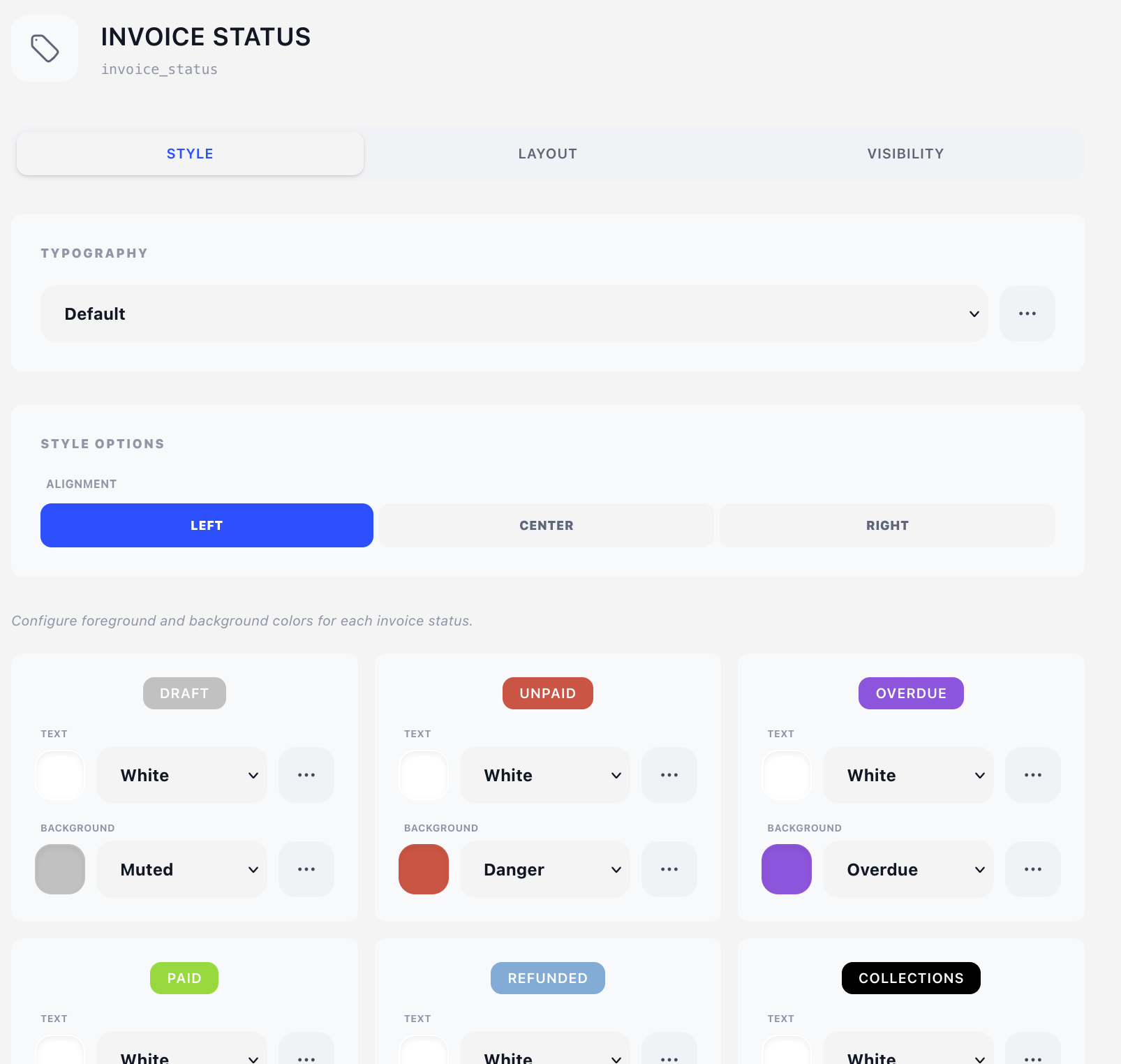Click the Overdue status badge
Image resolution: width=1121 pixels, height=1064 pixels.
coord(911,693)
